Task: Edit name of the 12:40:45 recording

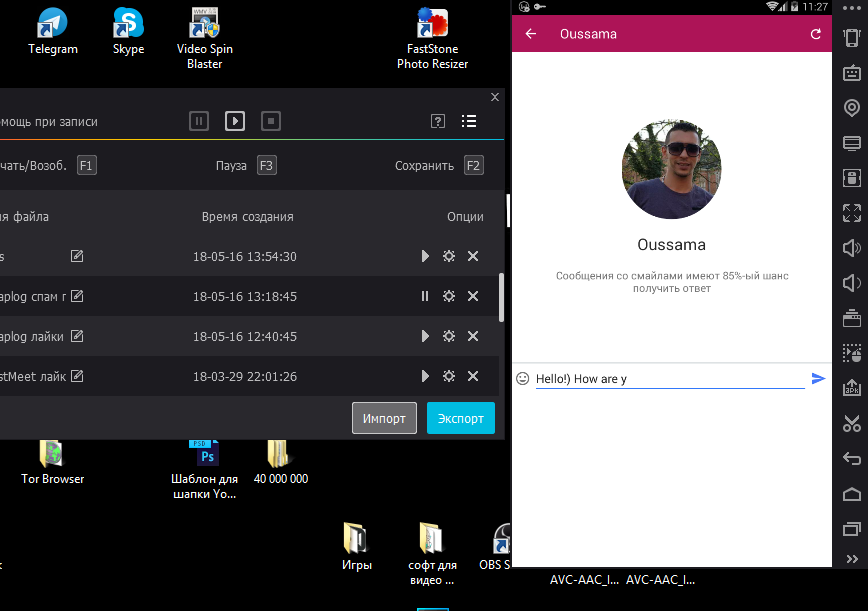Action: 77,336
